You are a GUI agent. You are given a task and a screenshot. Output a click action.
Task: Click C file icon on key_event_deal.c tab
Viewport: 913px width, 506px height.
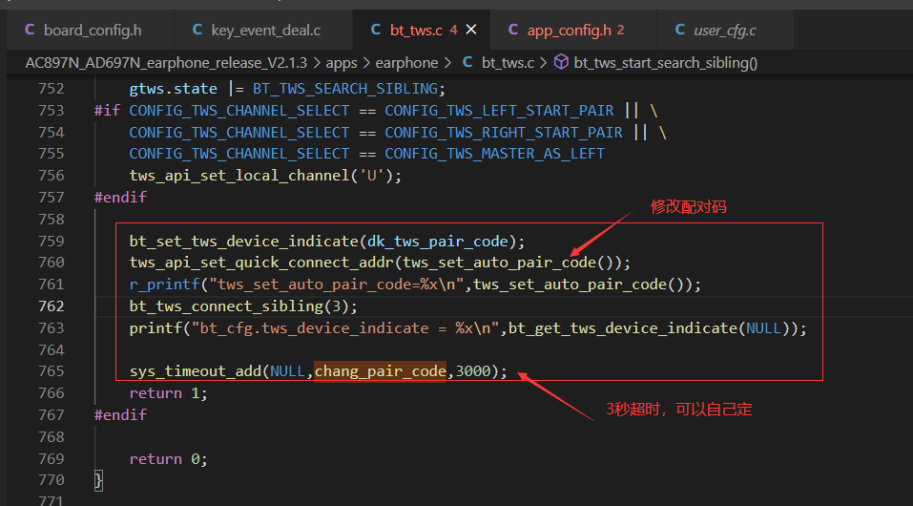coord(197,30)
